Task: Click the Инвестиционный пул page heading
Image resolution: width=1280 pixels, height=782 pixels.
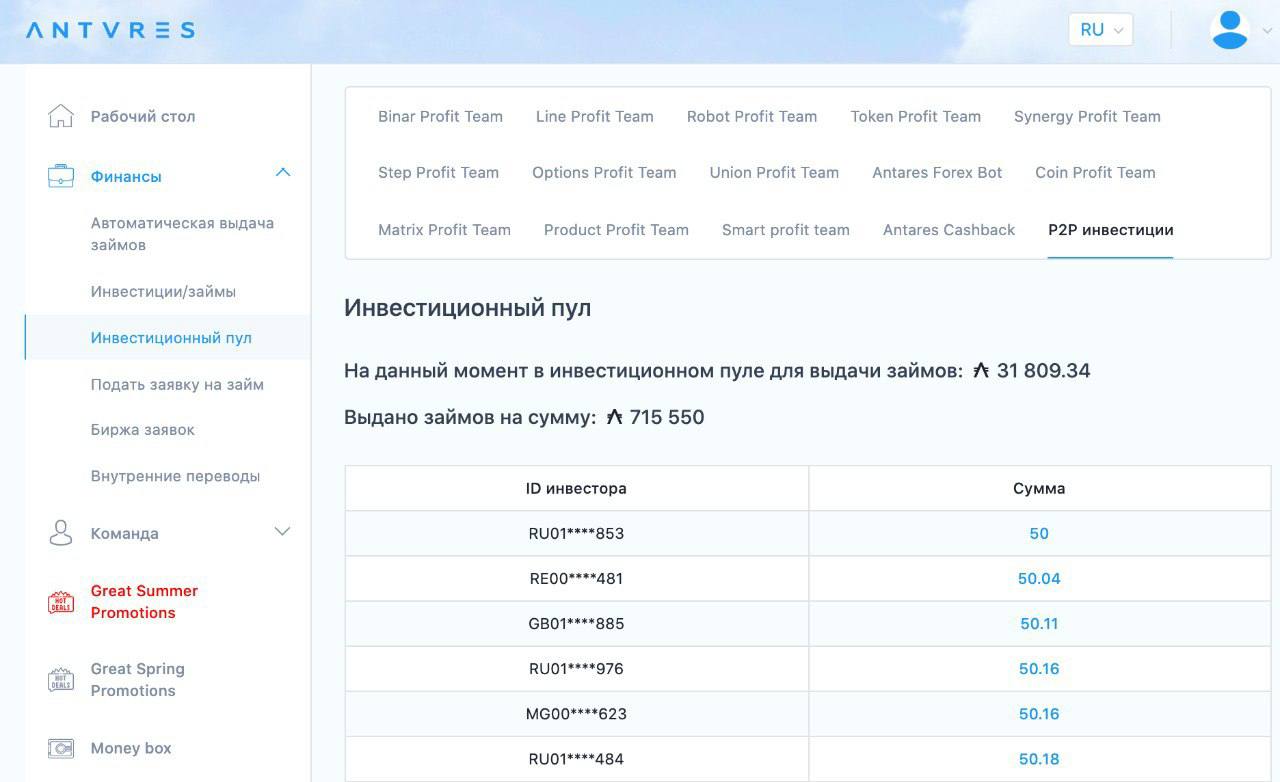Action: pyautogui.click(x=467, y=308)
